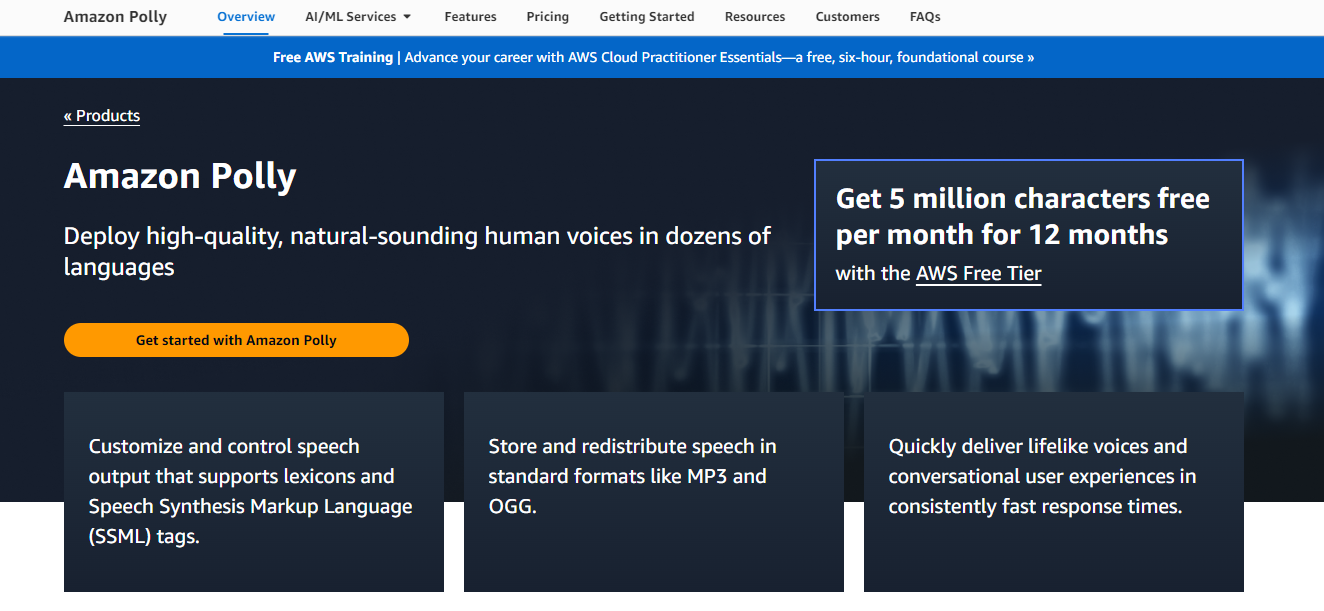Open the Free AWS Training banner link

coord(654,58)
